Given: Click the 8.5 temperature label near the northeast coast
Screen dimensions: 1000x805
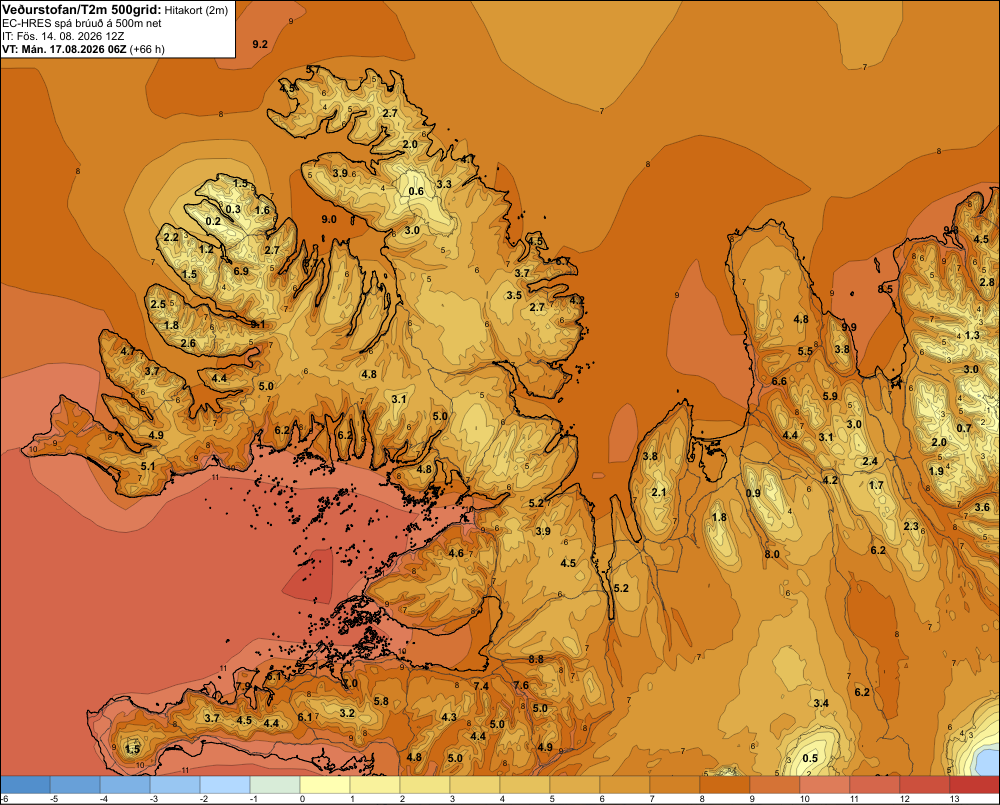Looking at the screenshot, I should (885, 289).
